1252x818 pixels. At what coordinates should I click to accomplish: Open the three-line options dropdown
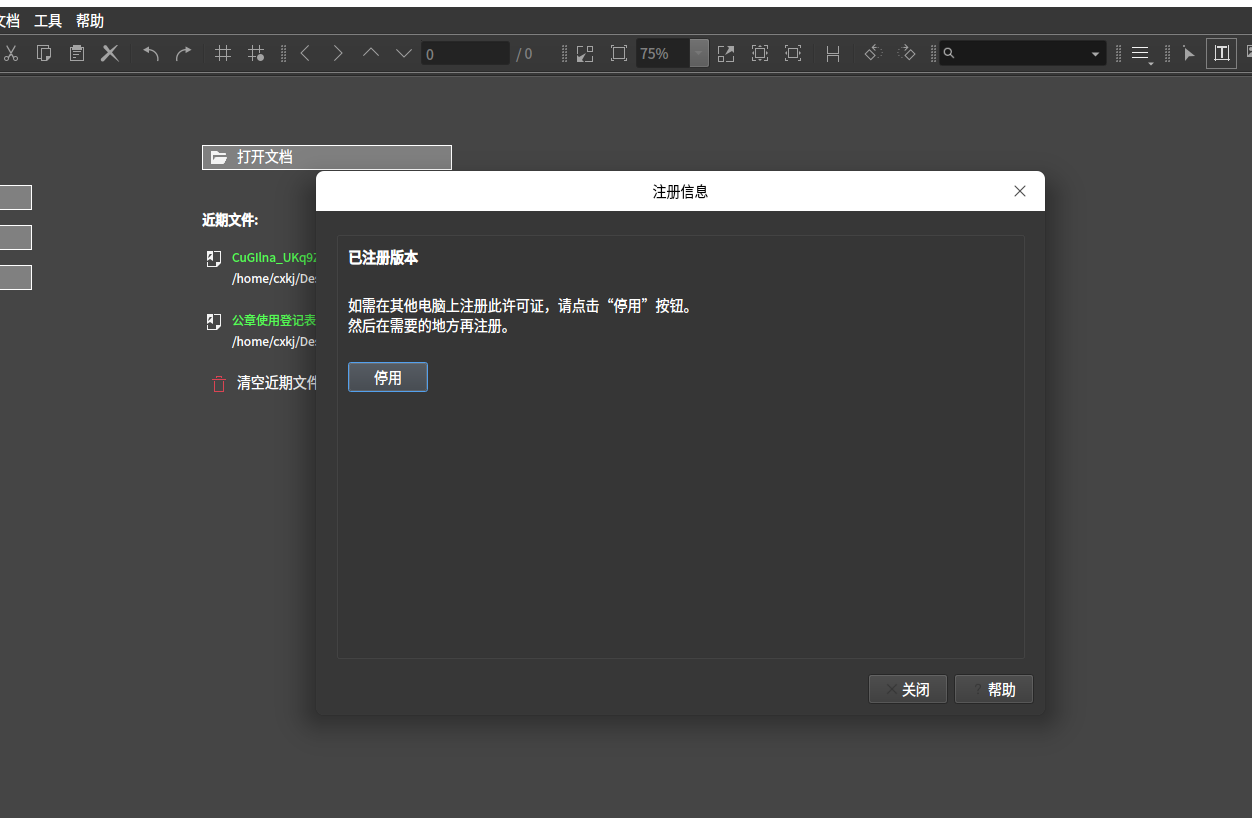(1141, 54)
